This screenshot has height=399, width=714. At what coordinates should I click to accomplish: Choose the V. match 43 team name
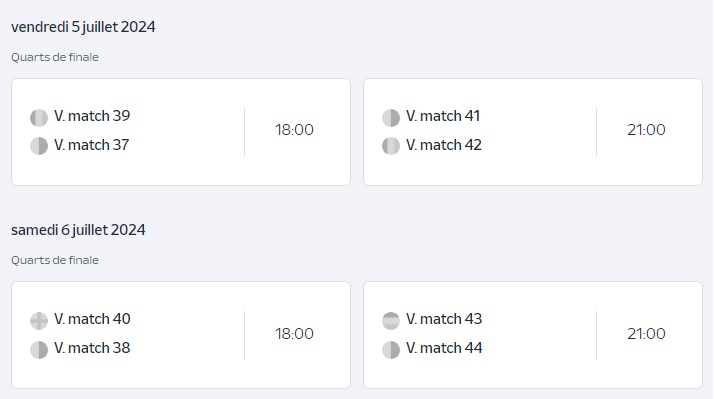[444, 319]
